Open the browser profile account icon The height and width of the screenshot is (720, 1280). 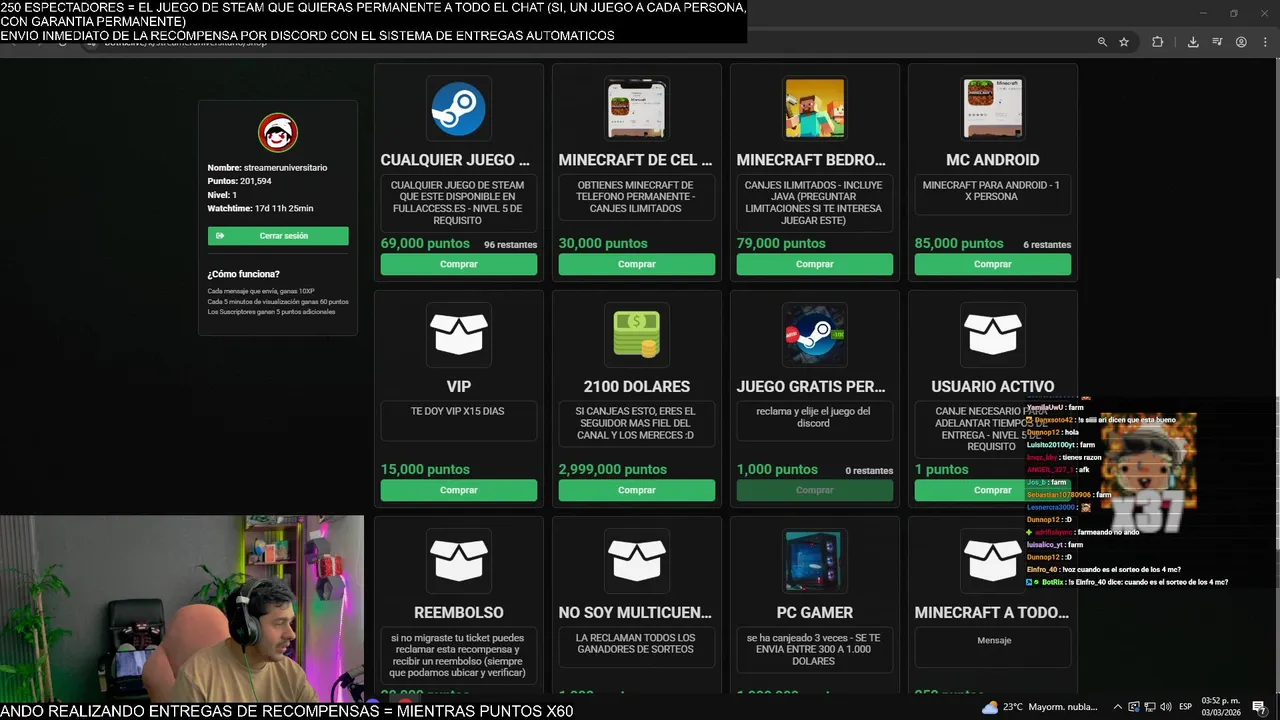[x=1241, y=42]
